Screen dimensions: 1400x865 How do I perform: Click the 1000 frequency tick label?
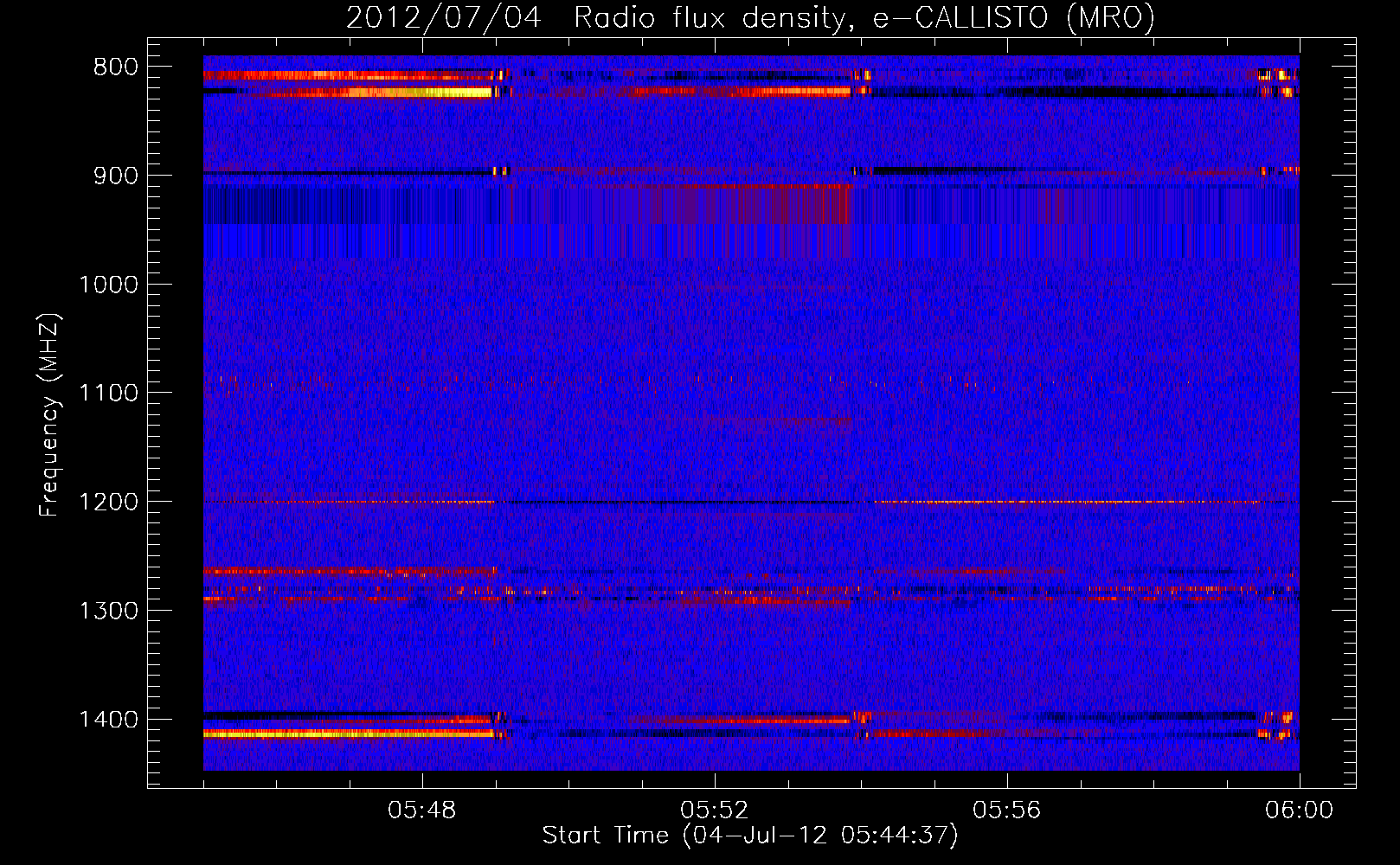pos(108,285)
